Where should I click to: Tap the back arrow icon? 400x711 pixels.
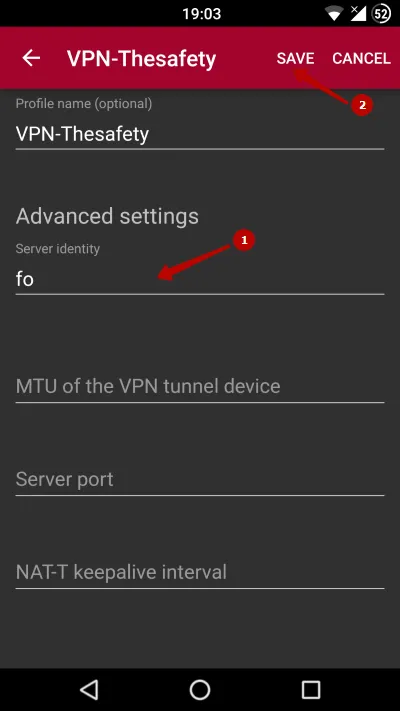(31, 58)
